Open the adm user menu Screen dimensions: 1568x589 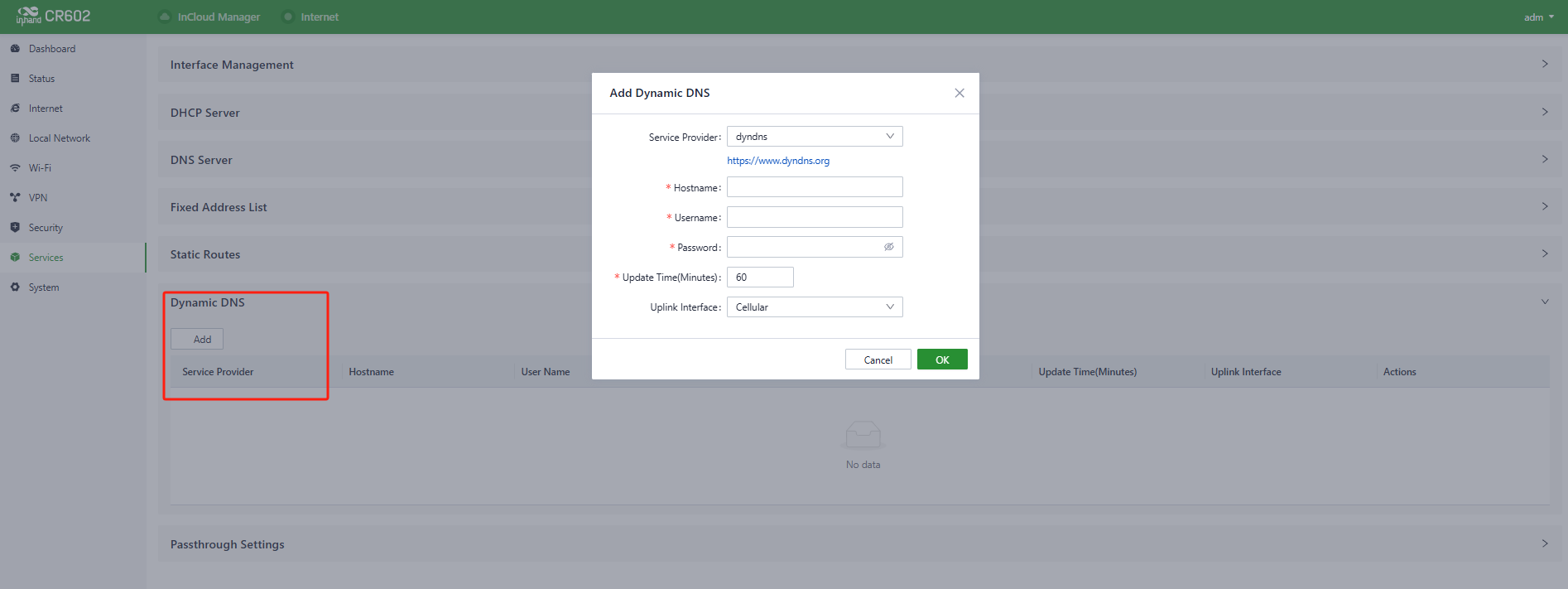pos(1539,17)
